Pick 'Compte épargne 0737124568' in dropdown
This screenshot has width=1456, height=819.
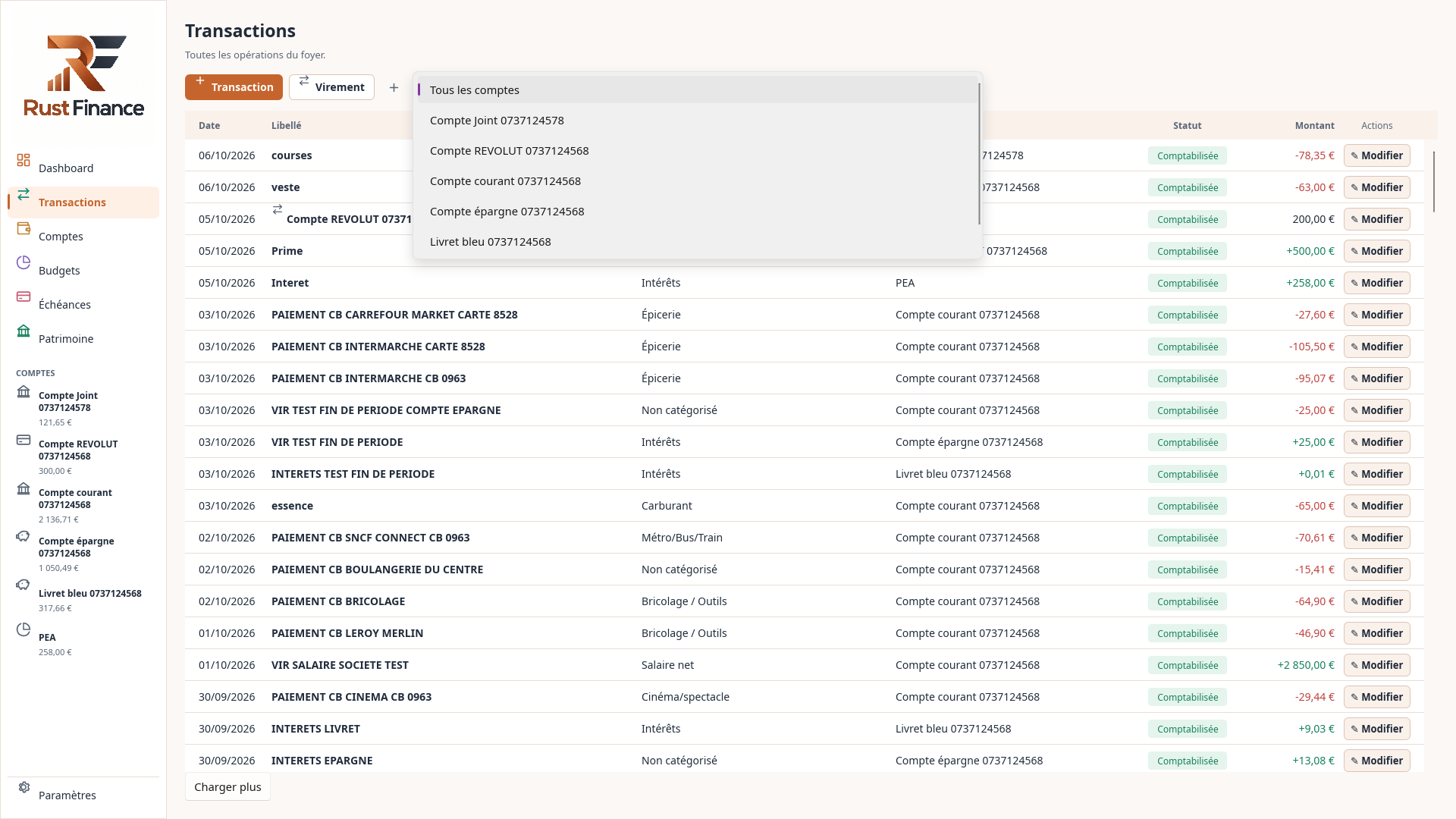pos(696,211)
